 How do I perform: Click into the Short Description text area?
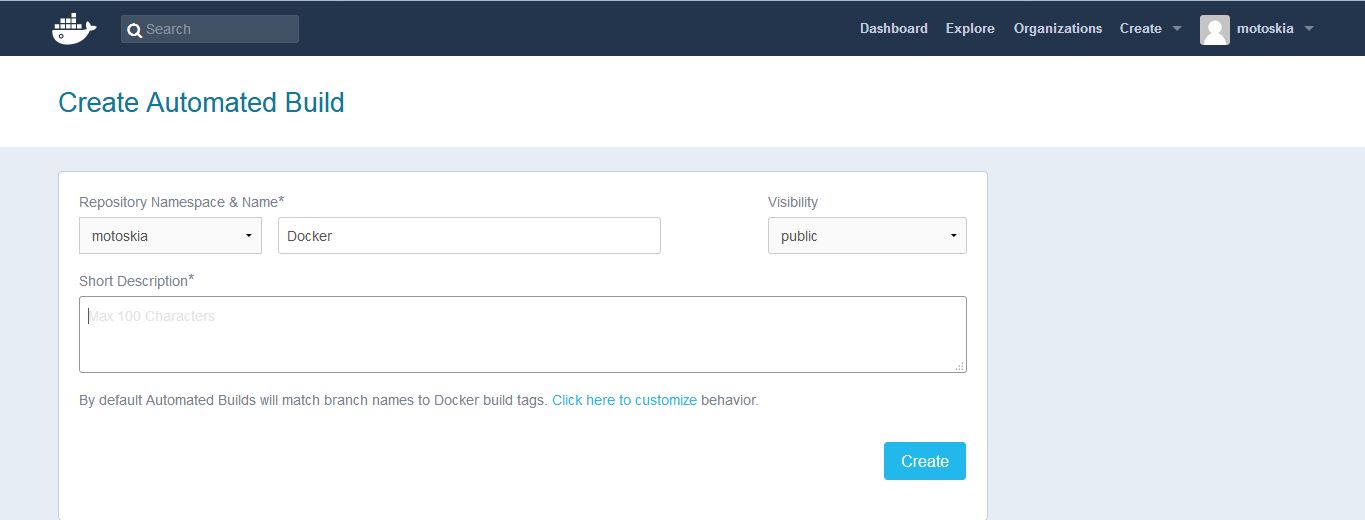pos(523,334)
